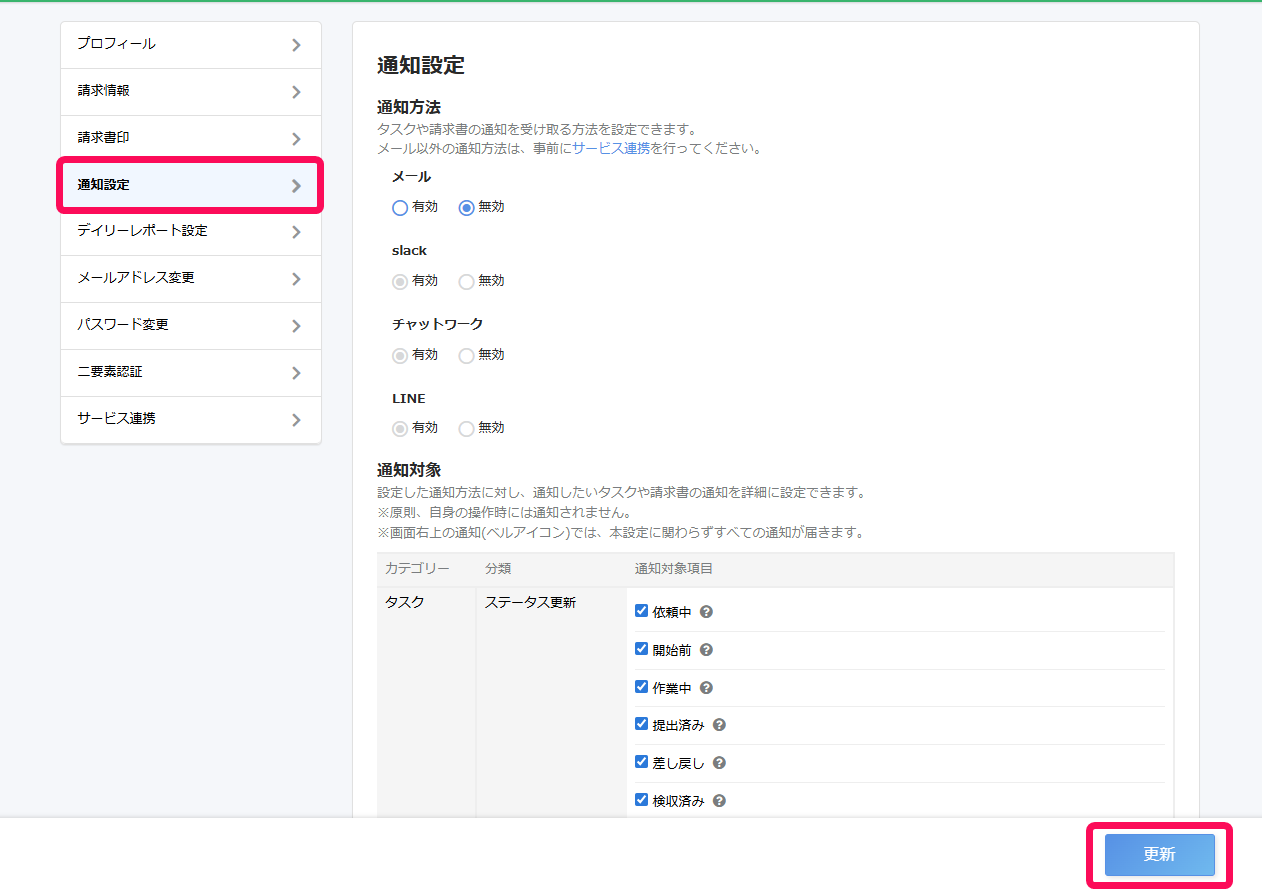
Task: Open 通知設定 in the sidebar
Action: (191, 185)
